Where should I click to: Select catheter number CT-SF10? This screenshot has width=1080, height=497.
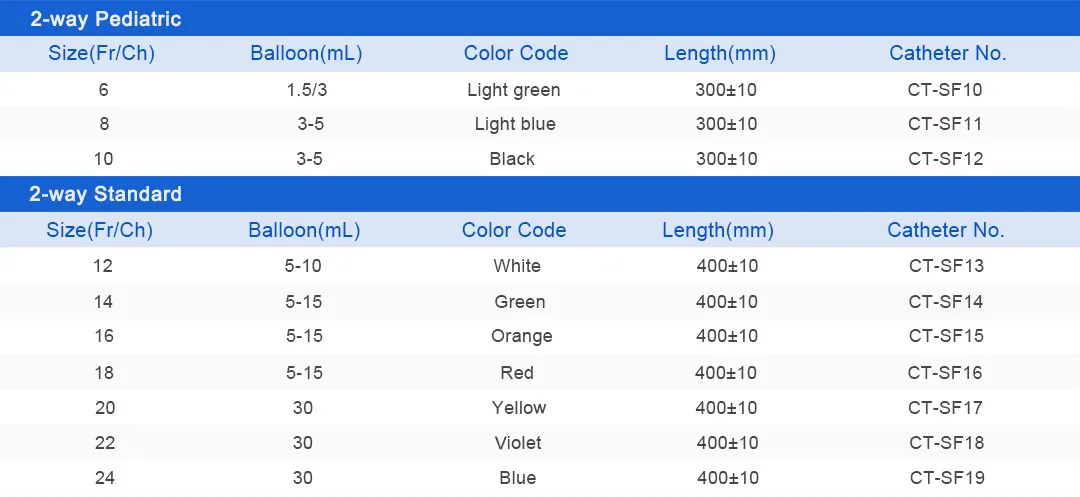click(945, 90)
